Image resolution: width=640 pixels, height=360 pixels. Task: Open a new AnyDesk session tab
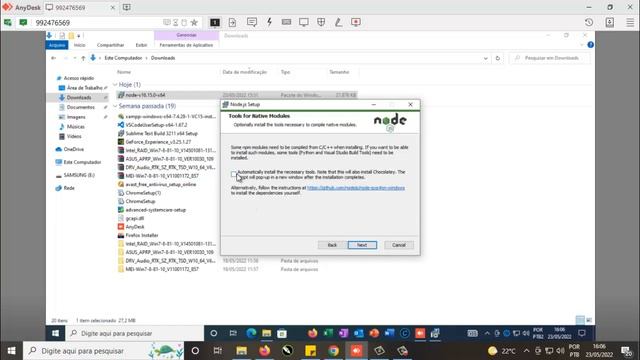pyautogui.click(x=127, y=7)
